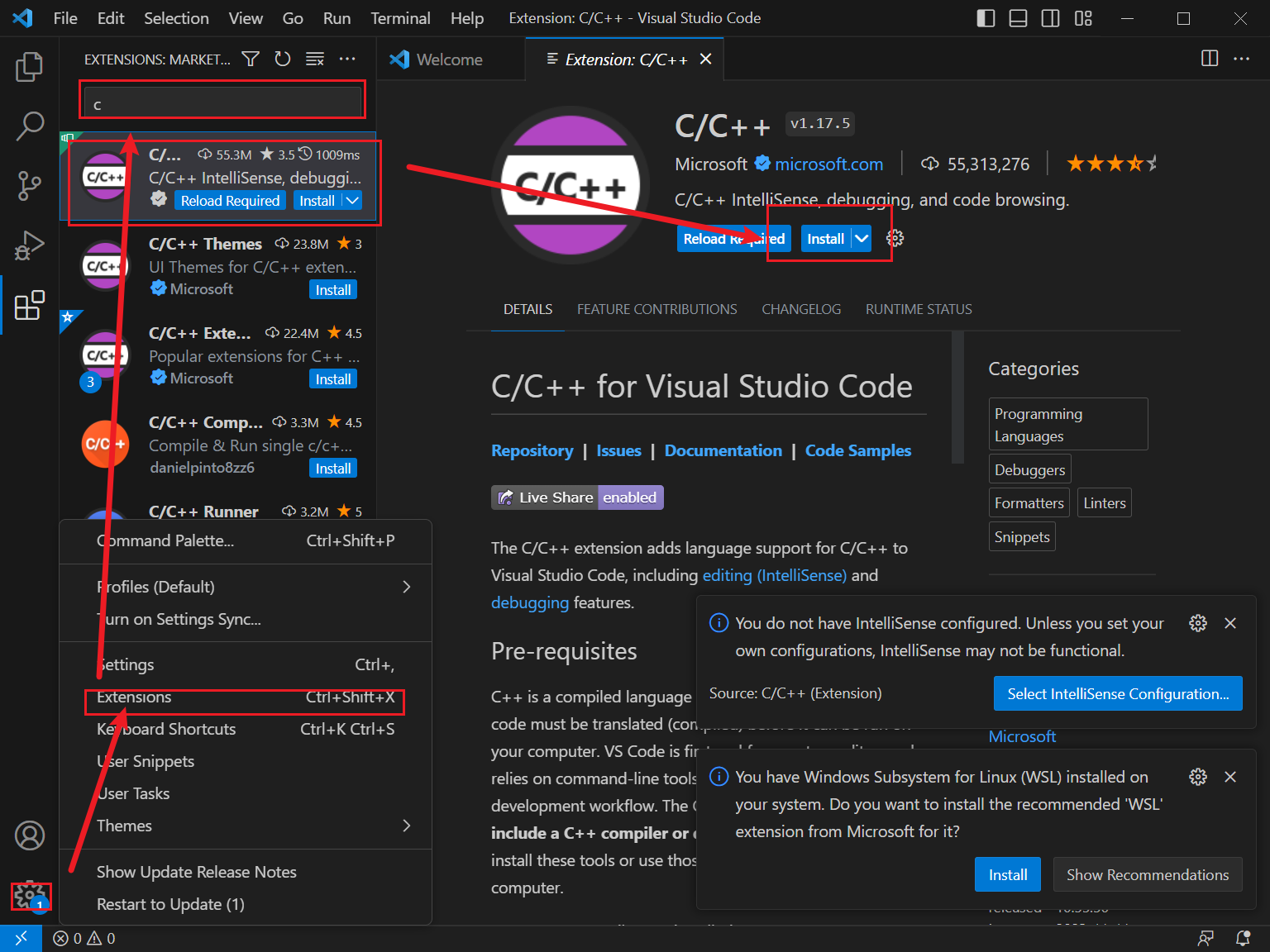Switch to FEATURE CONTRIBUTIONS tab
Screen dimensions: 1270x952
coord(656,309)
